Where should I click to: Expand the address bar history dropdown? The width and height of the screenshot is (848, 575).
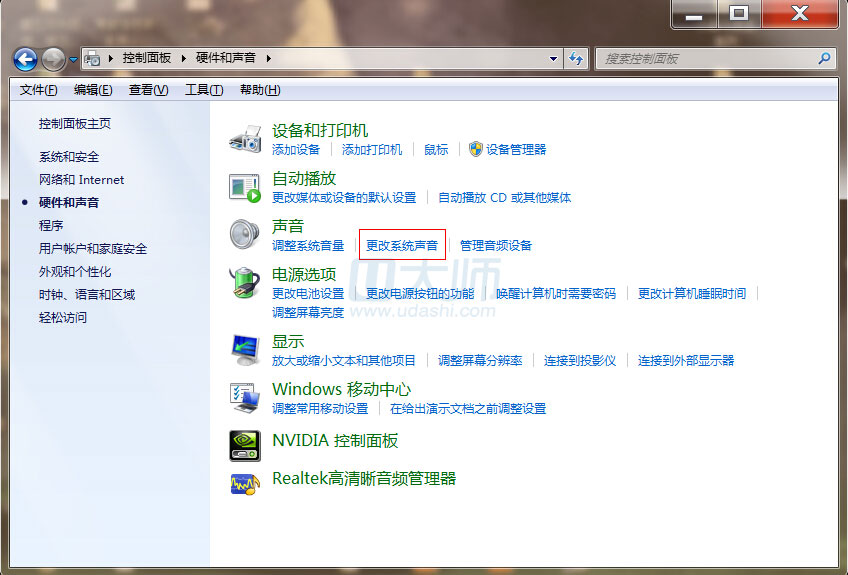[554, 59]
